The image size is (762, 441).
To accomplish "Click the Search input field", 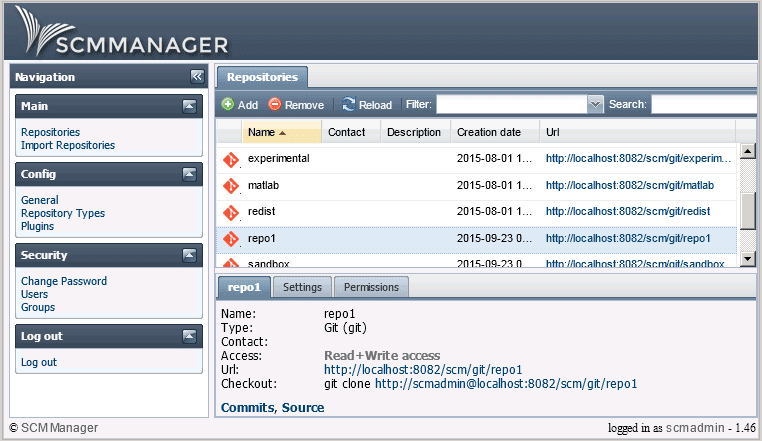I will [x=704, y=104].
